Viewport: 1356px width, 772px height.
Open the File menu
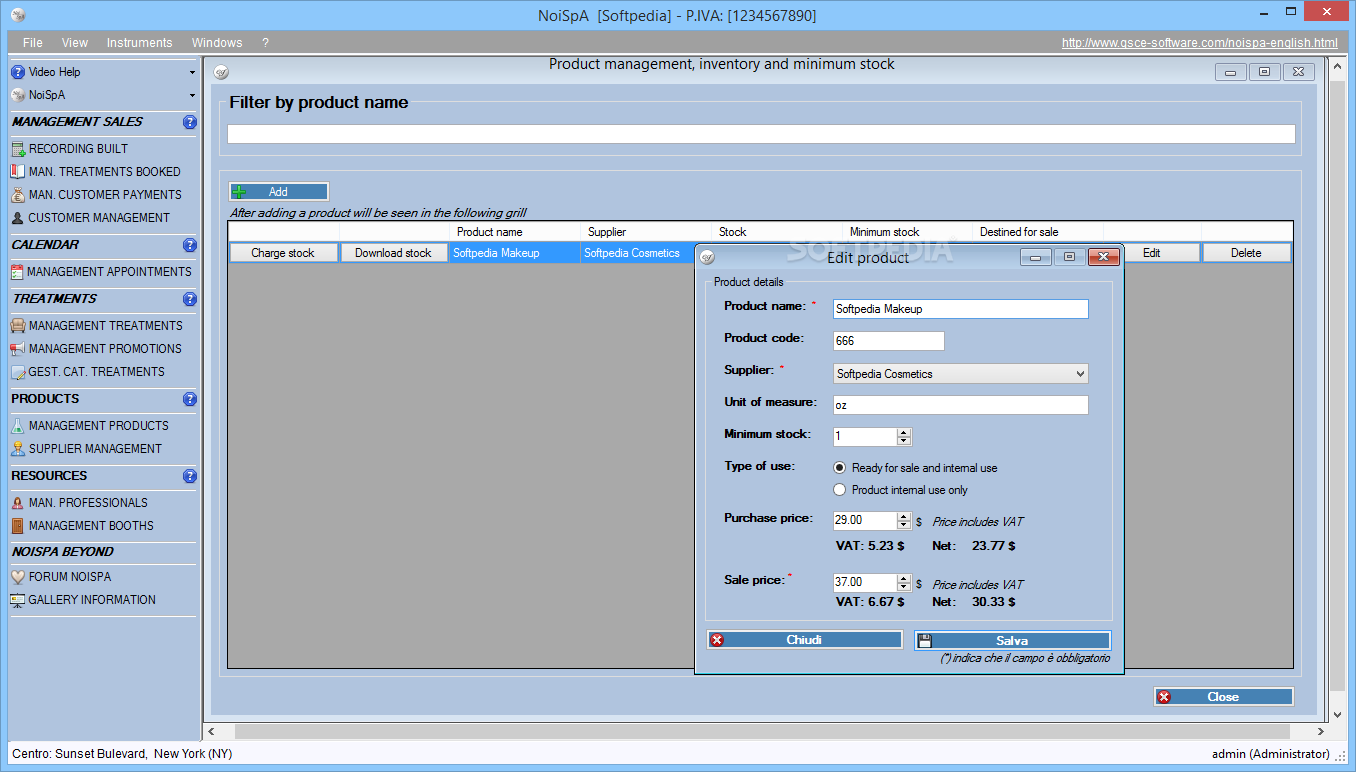pyautogui.click(x=33, y=43)
